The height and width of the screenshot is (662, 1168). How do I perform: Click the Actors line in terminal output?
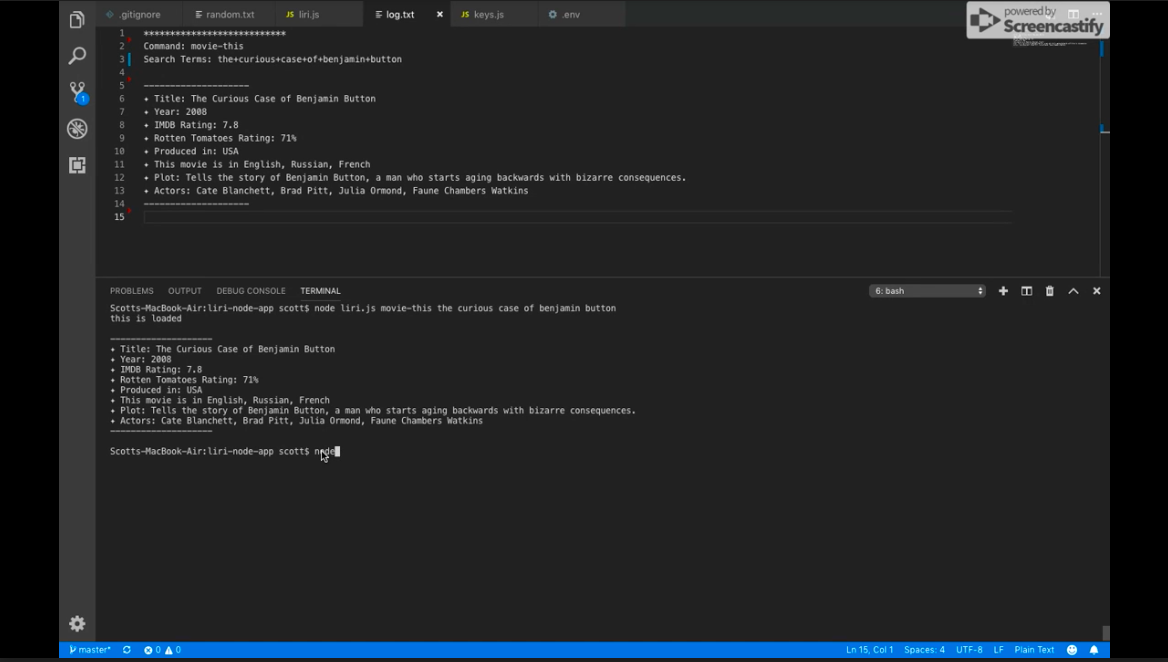(x=296, y=421)
